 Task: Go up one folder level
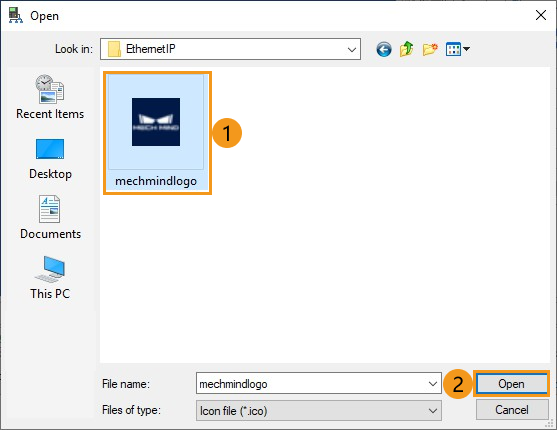pyautogui.click(x=406, y=49)
